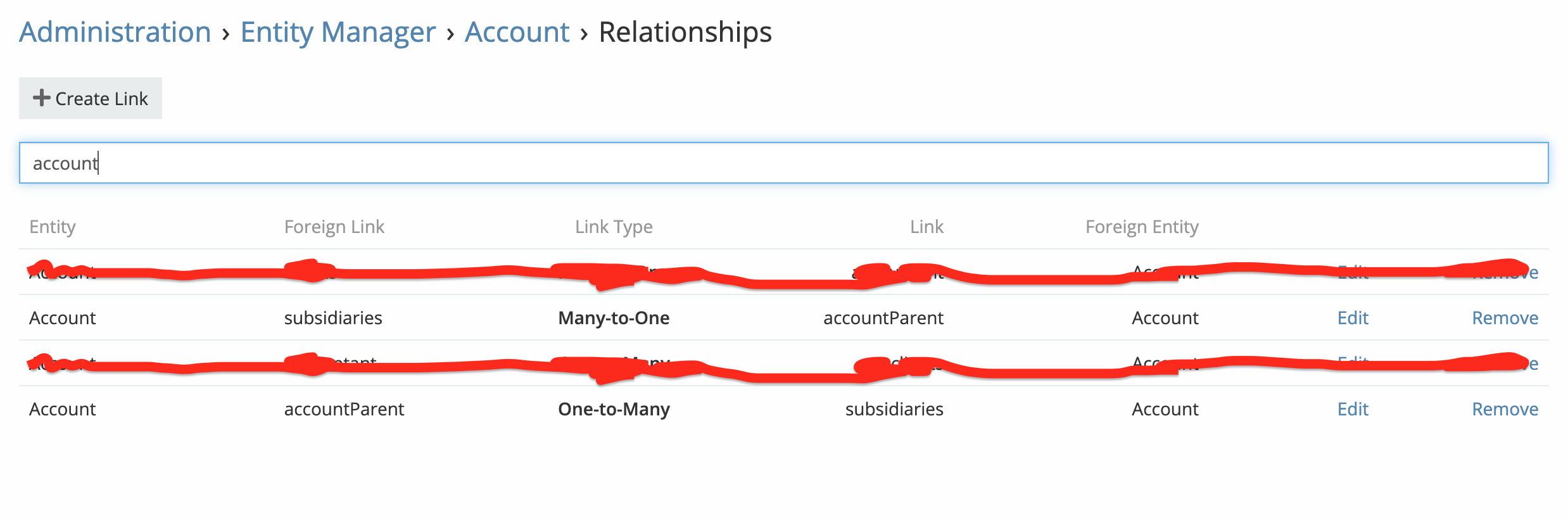Click the Create Link button

(91, 98)
